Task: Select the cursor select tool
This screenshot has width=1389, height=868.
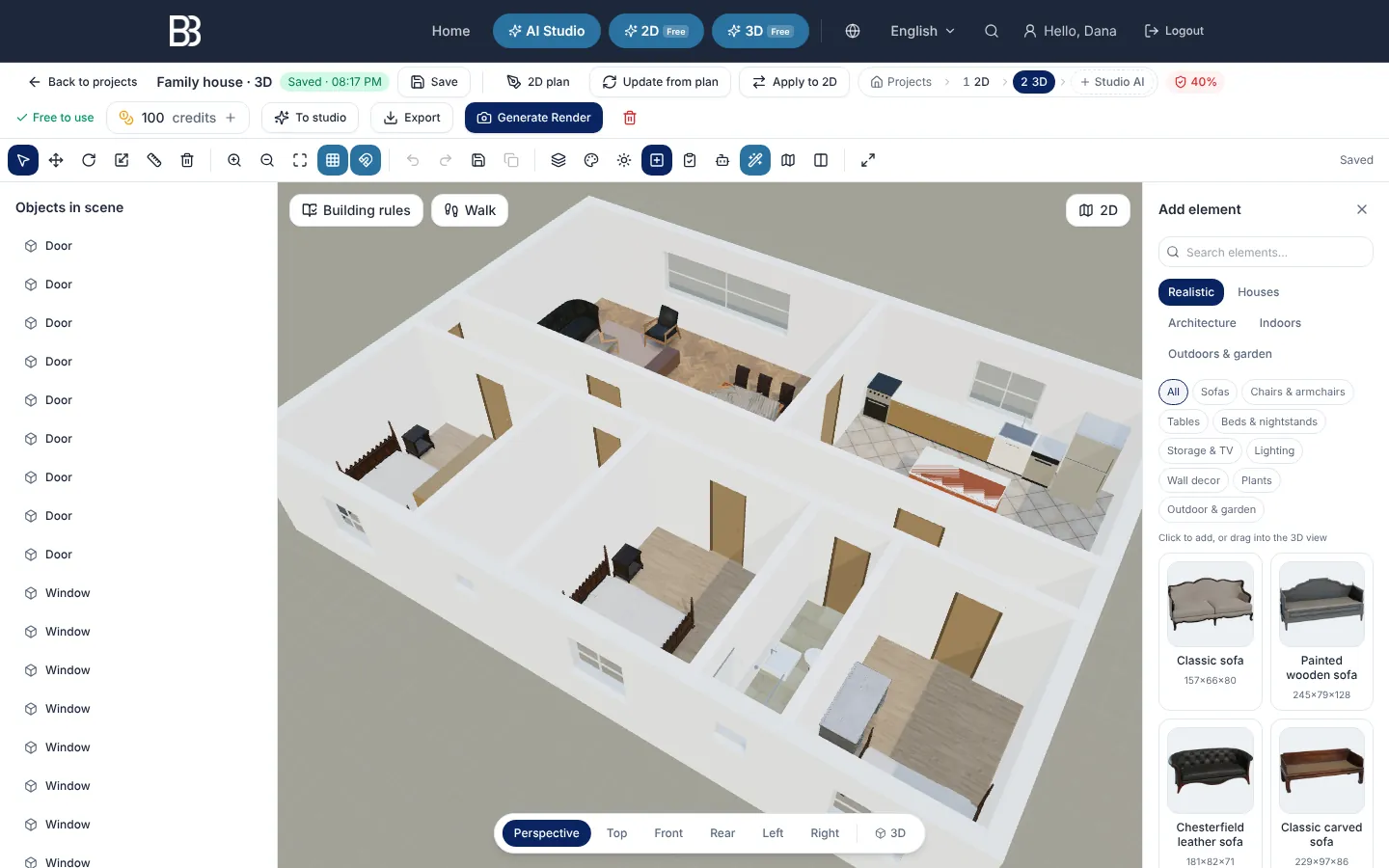Action: click(x=23, y=160)
